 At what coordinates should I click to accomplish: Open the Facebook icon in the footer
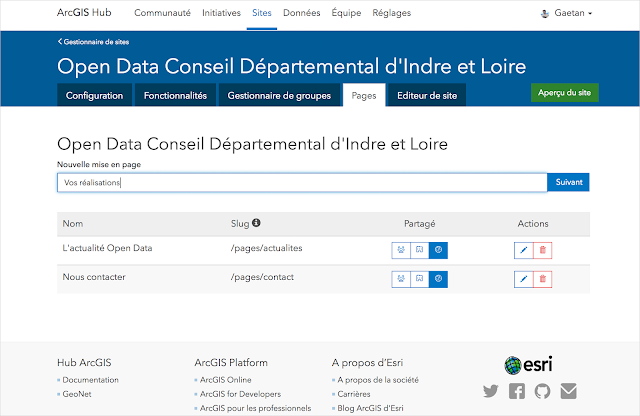[516, 391]
